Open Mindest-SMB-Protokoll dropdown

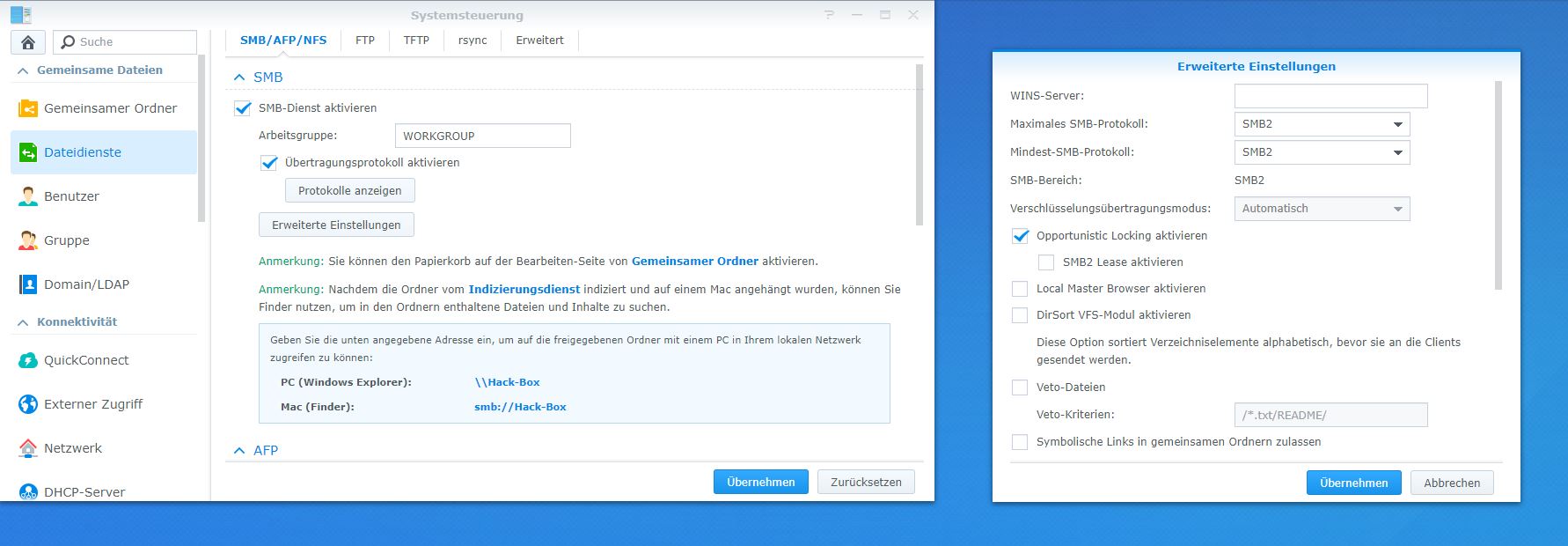pos(1322,152)
